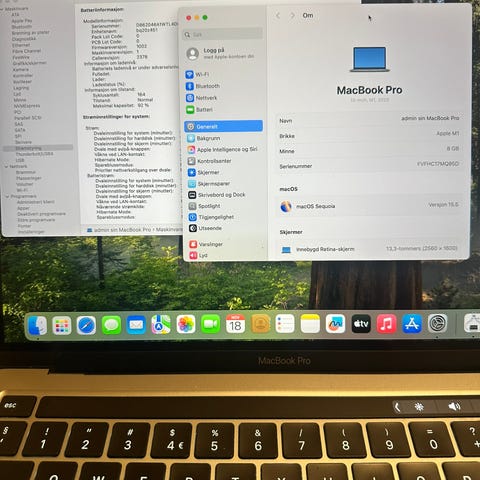Collapse Programvare section in System Information
Screen dimensions: 480x480
[x=8, y=196]
